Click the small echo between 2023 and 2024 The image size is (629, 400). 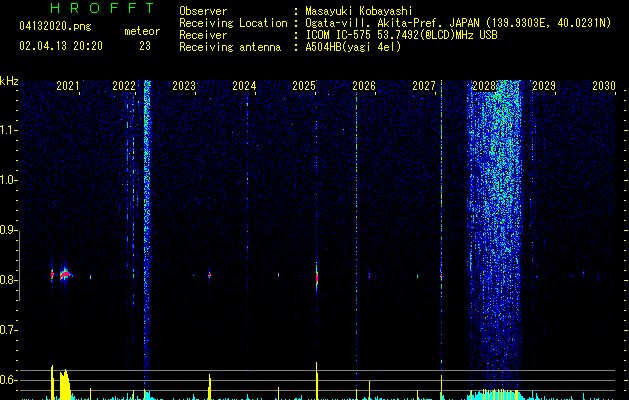209,275
